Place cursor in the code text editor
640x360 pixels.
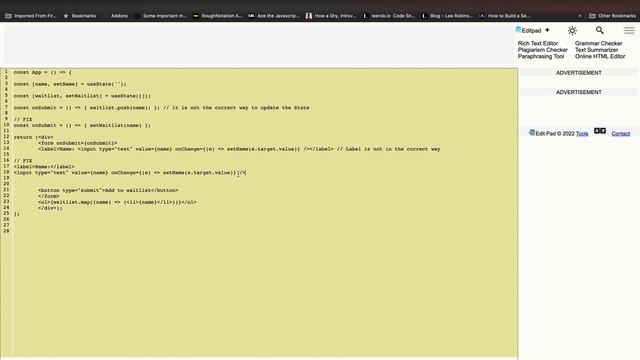click(x=265, y=212)
